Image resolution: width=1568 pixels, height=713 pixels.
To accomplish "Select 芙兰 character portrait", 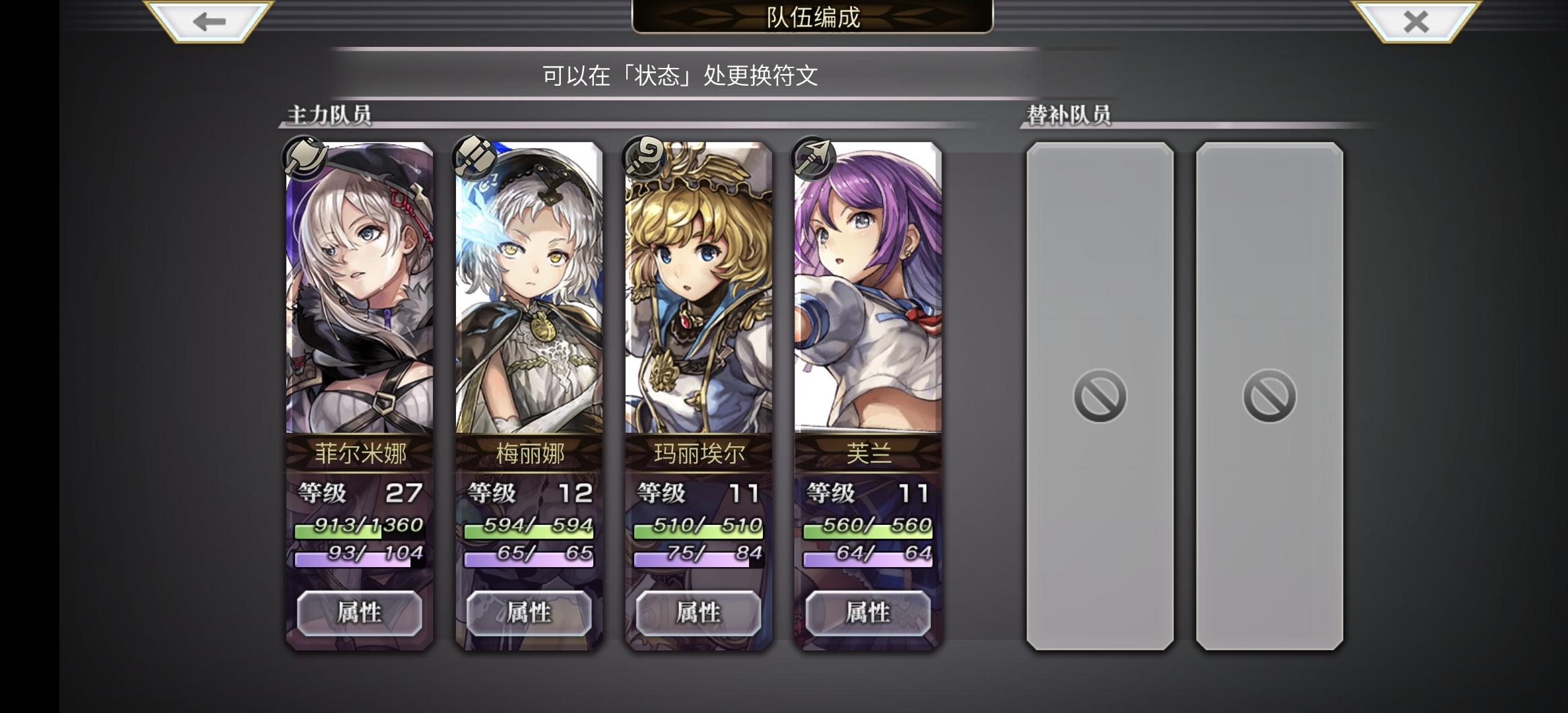I will [x=868, y=288].
